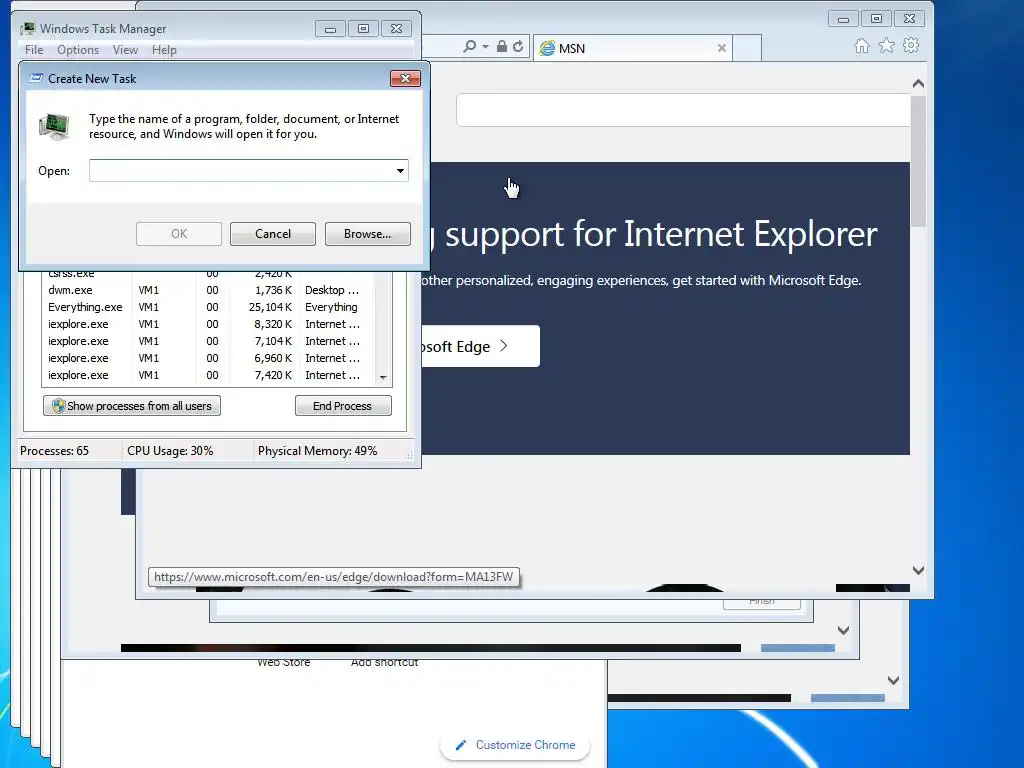
Task: Click the Processes: 65 status text
Action: click(x=54, y=451)
